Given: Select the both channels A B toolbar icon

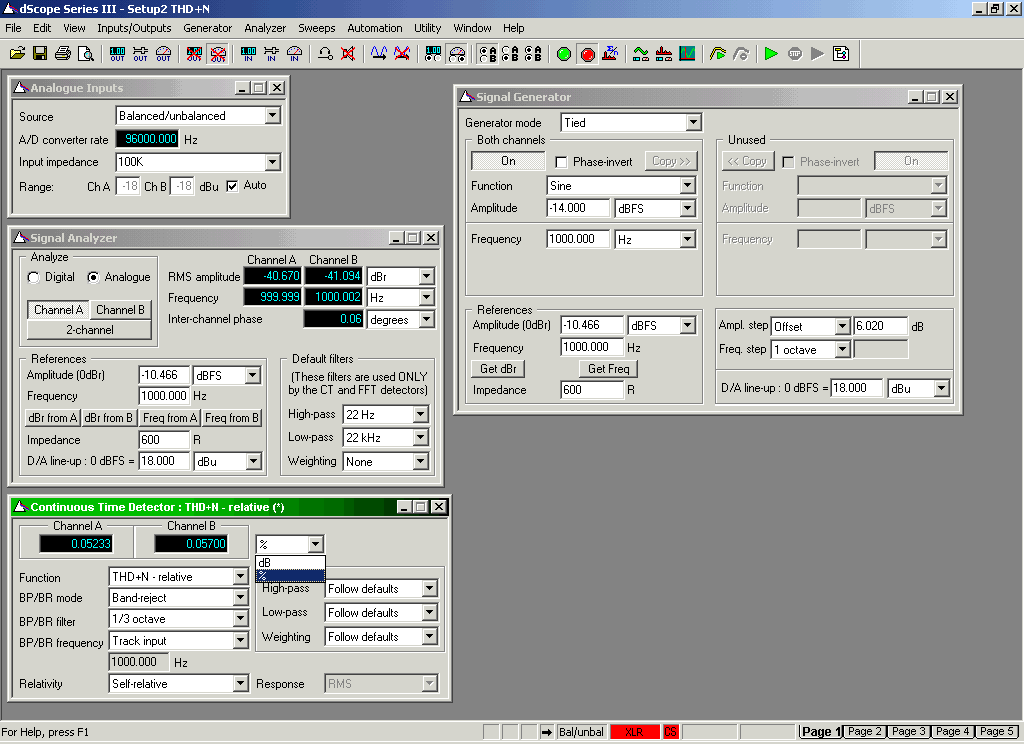Looking at the screenshot, I should coord(533,54).
